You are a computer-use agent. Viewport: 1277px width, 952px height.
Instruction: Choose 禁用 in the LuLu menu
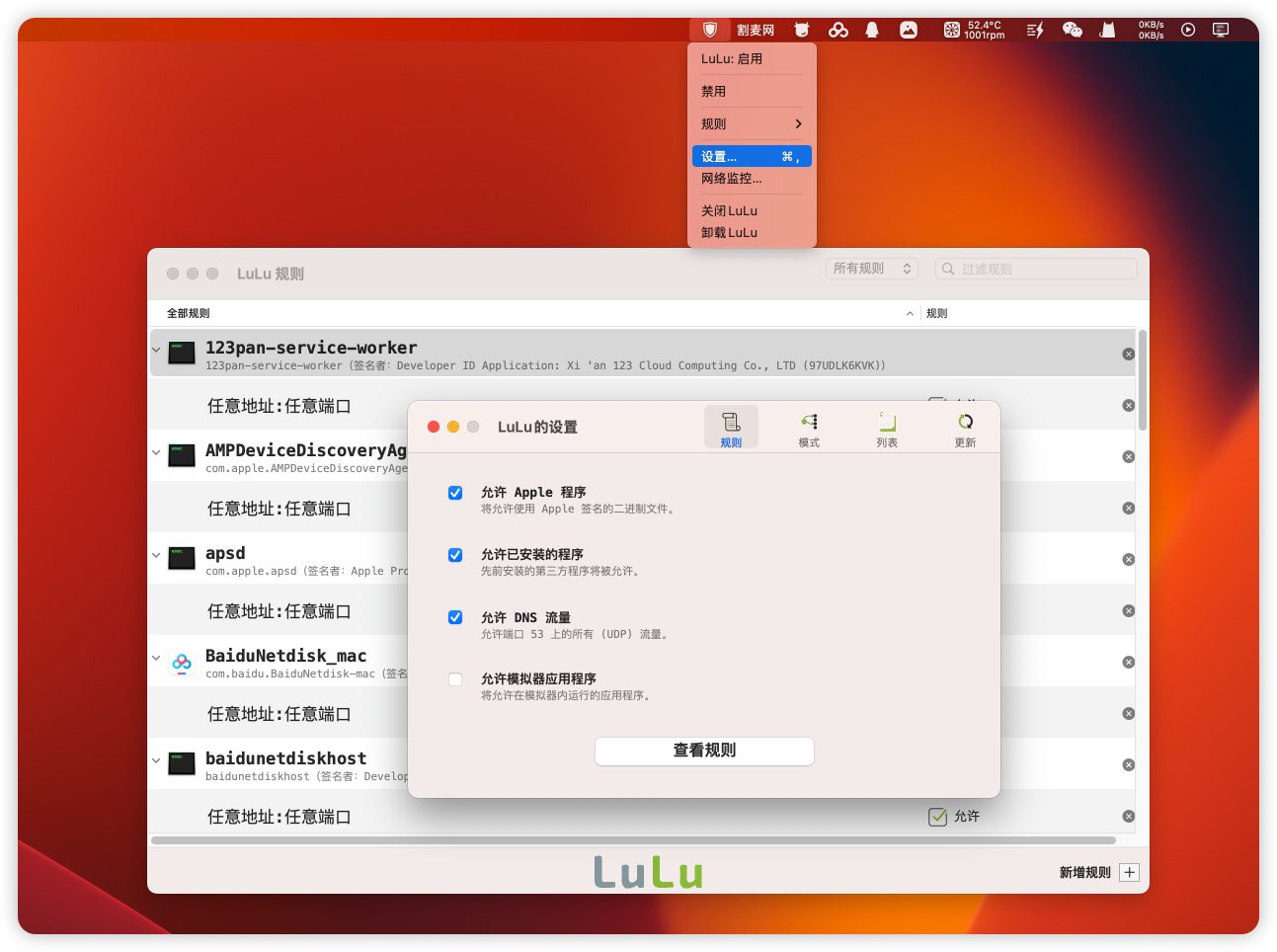714,92
